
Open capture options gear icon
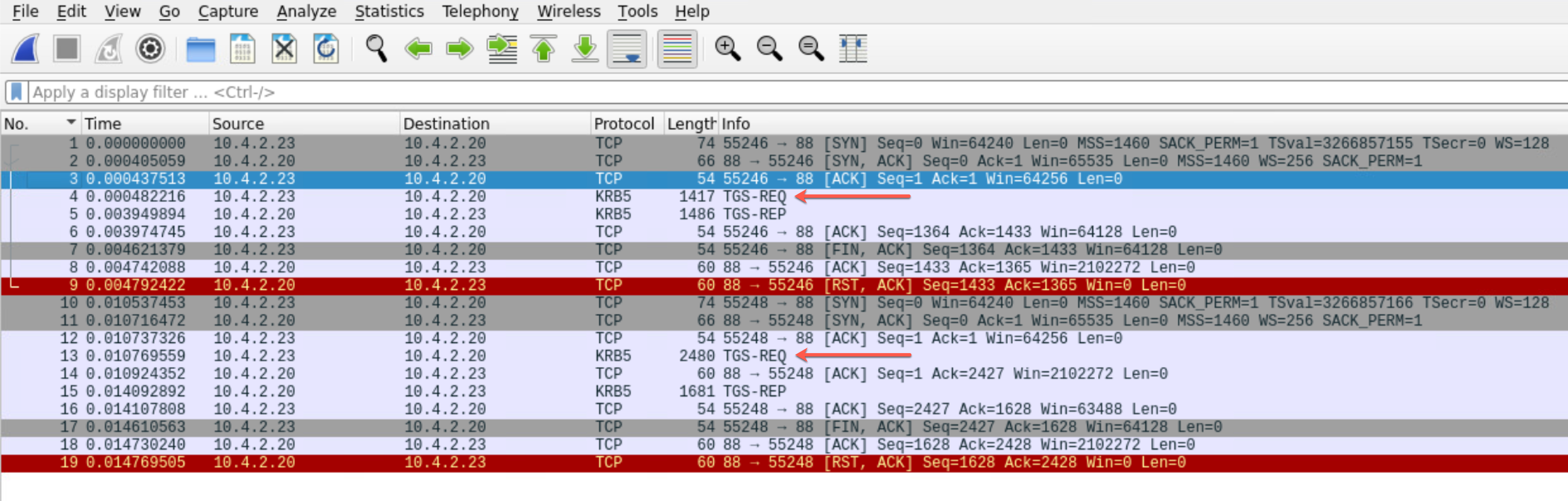click(150, 48)
